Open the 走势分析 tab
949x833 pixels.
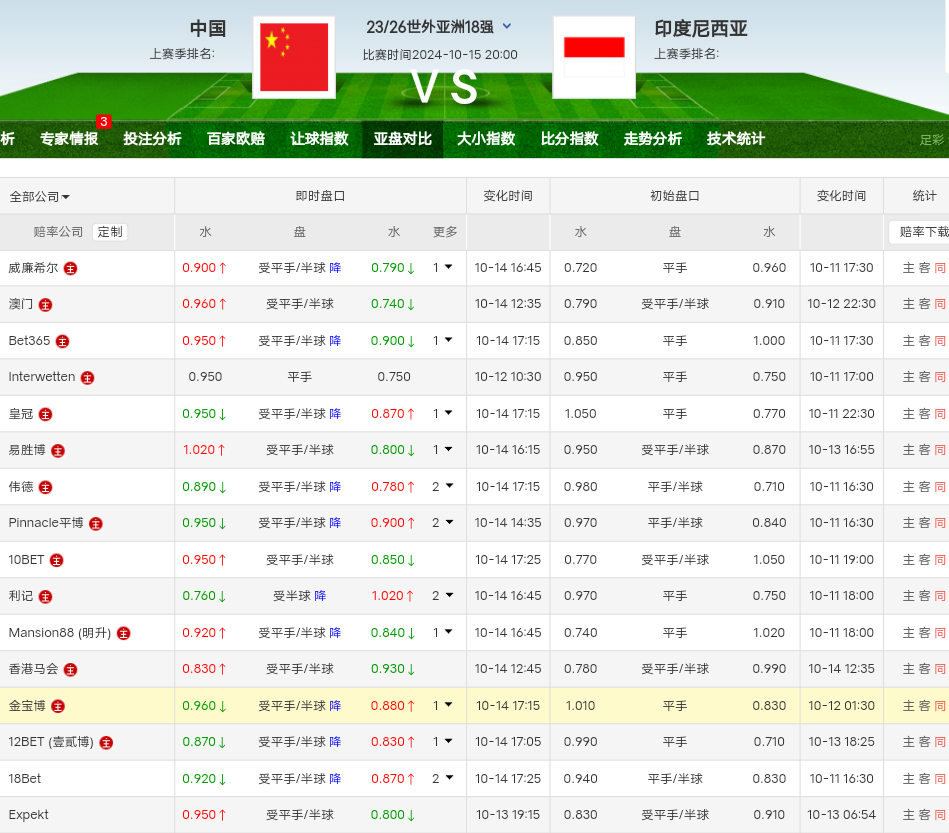[x=653, y=139]
